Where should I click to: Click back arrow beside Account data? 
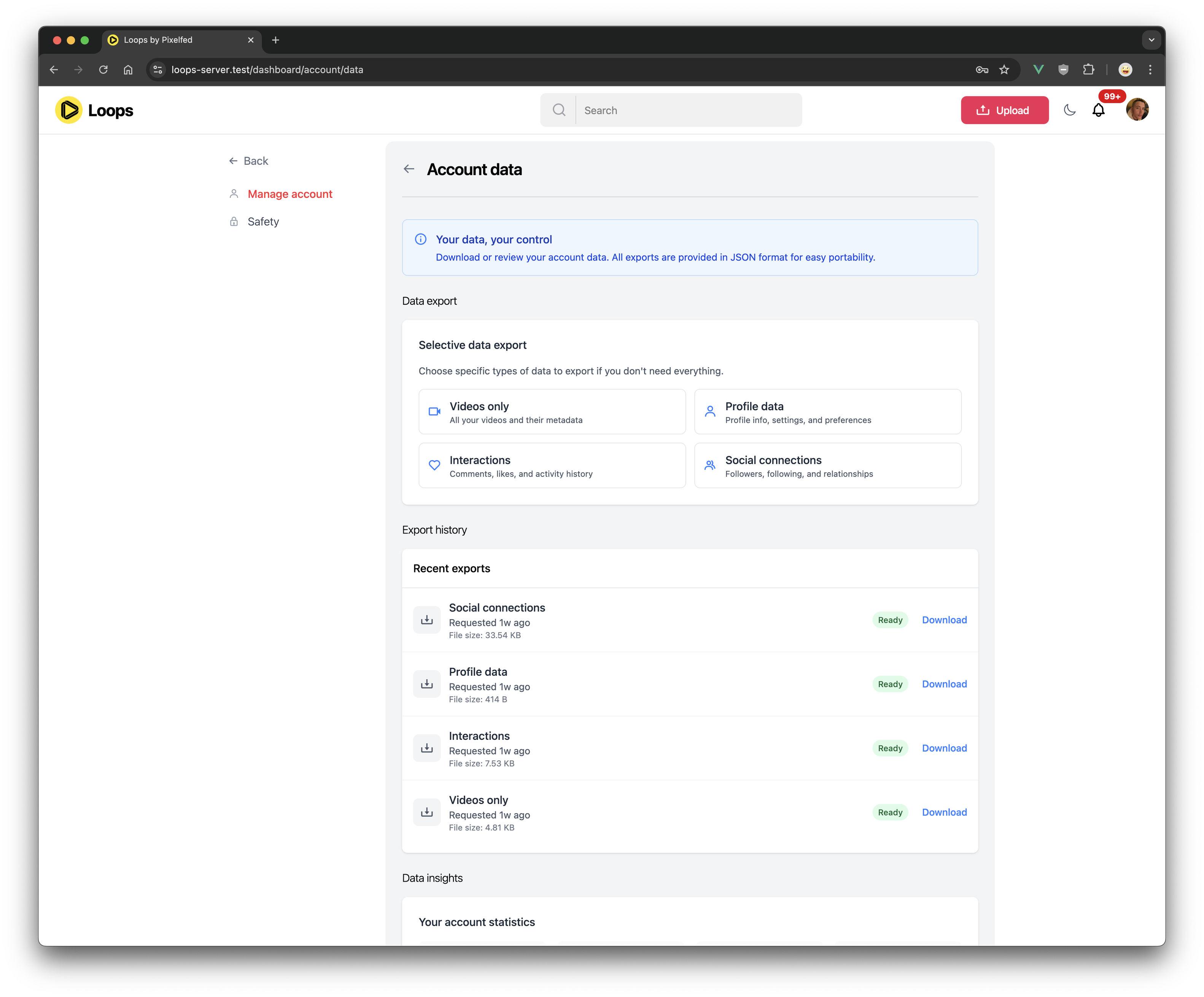click(409, 169)
